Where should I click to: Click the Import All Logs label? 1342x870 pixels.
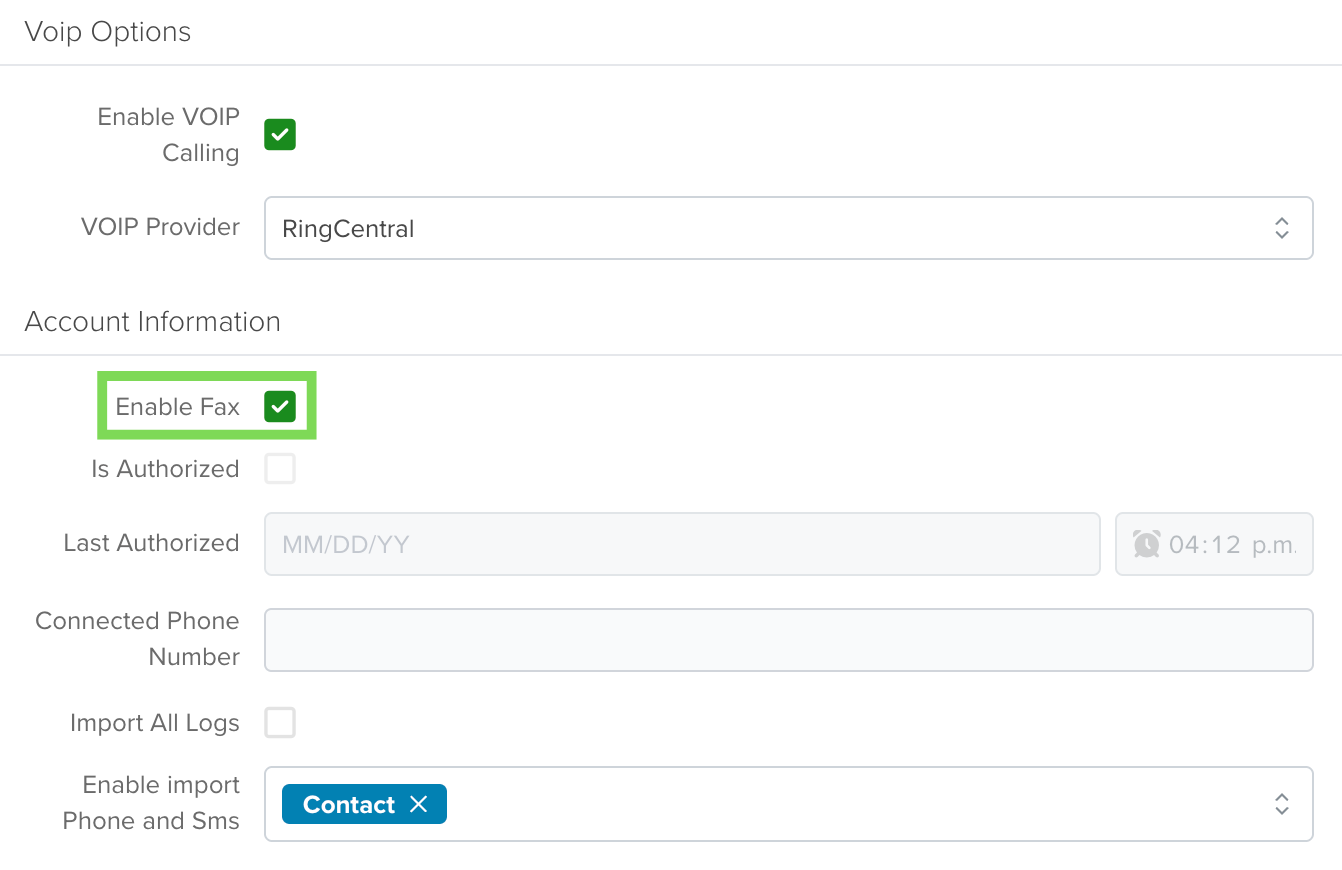click(155, 723)
